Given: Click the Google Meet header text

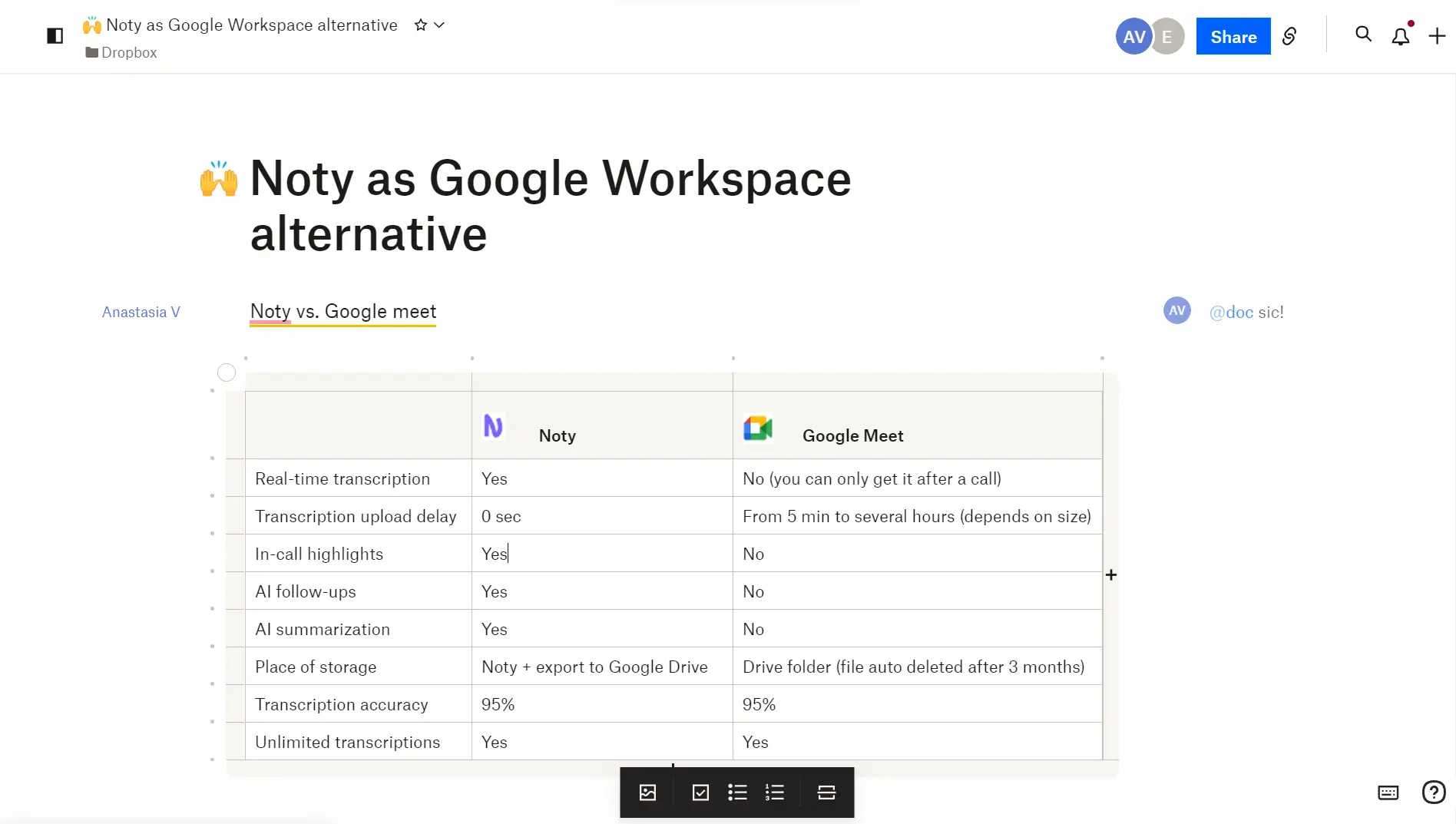Looking at the screenshot, I should [853, 435].
